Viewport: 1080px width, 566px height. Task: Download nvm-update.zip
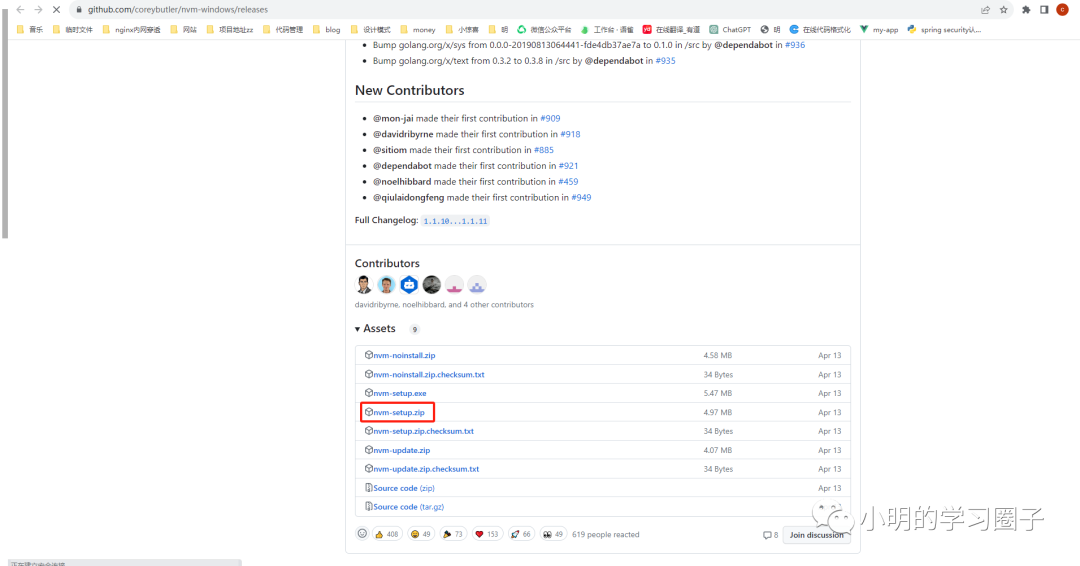(x=402, y=450)
